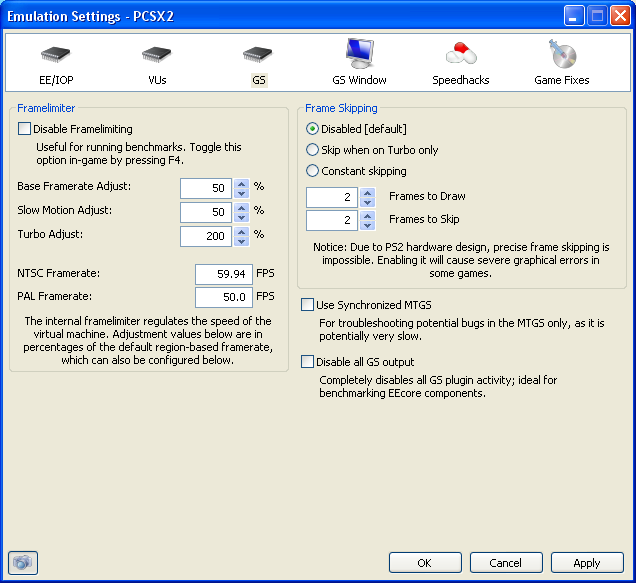The image size is (636, 583).
Task: Switch to the EE/IOP tab label
Action: coord(56,80)
